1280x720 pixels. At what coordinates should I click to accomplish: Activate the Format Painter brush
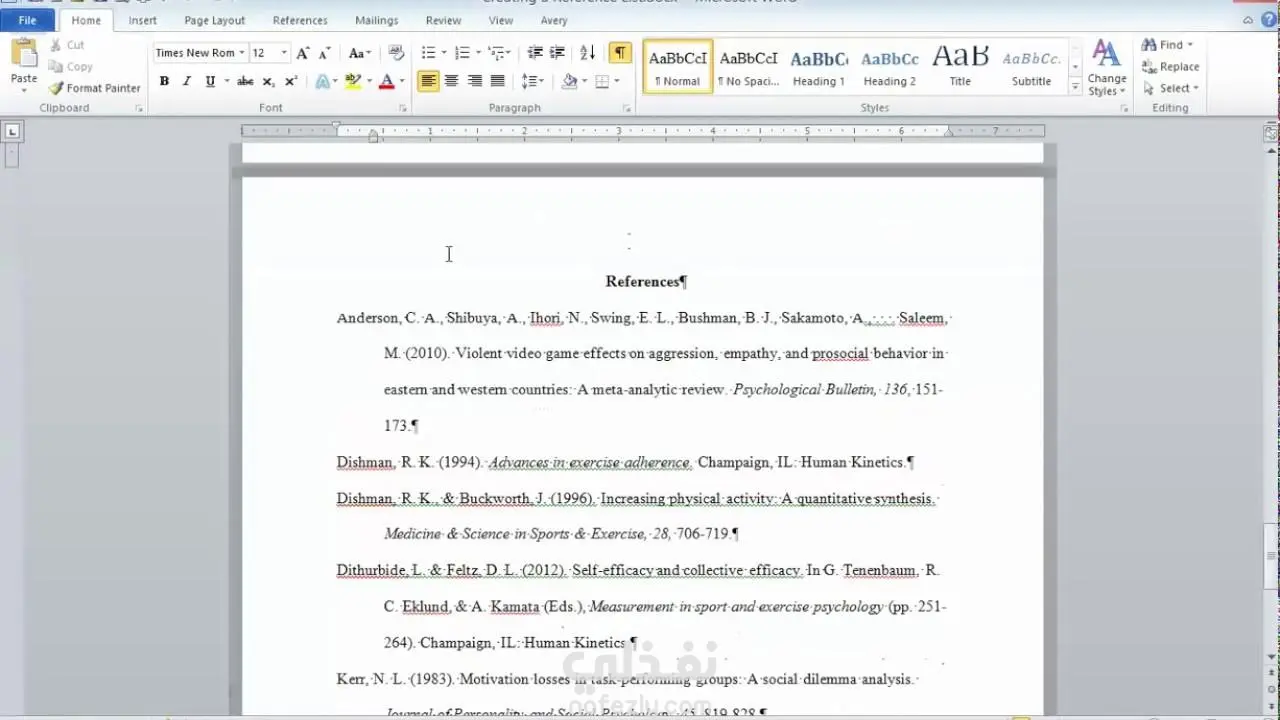[x=56, y=88]
